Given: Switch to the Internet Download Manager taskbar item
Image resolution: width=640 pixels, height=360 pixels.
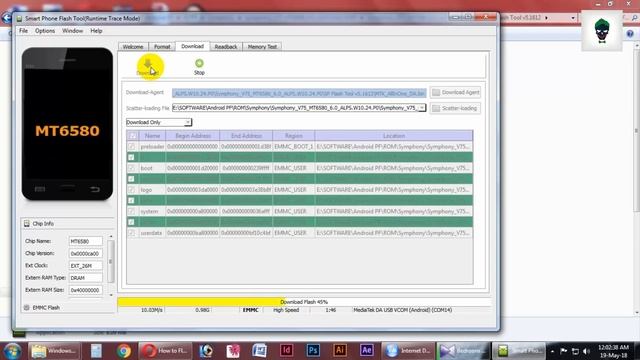Looking at the screenshot, I should tap(408, 351).
